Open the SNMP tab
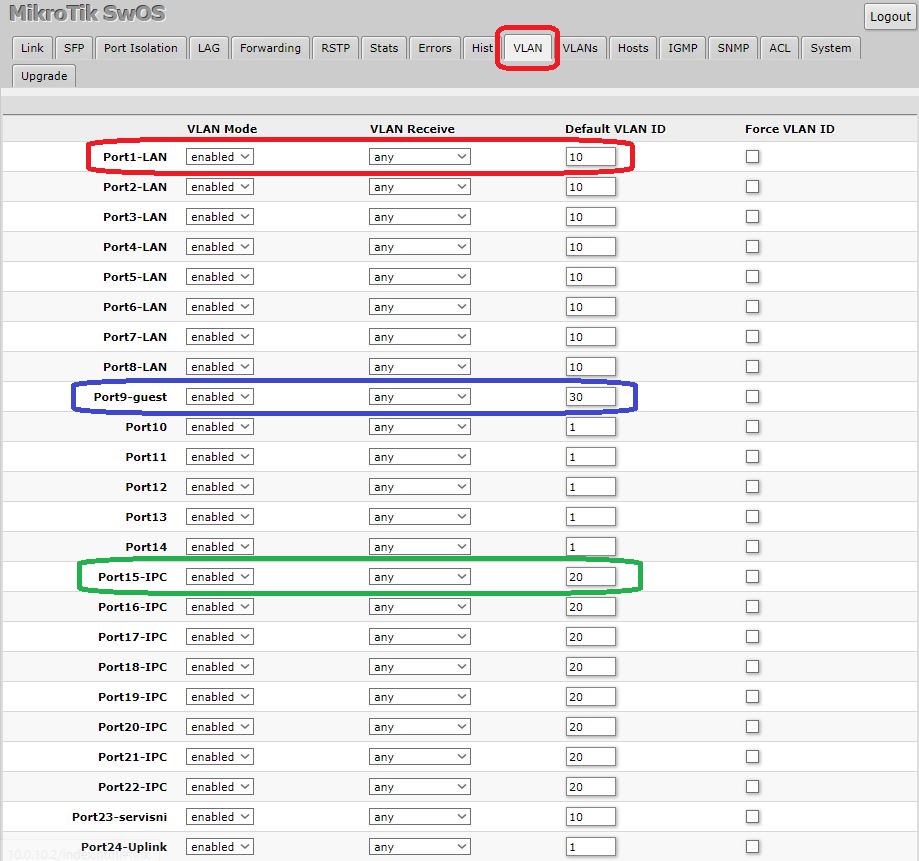 coord(734,48)
